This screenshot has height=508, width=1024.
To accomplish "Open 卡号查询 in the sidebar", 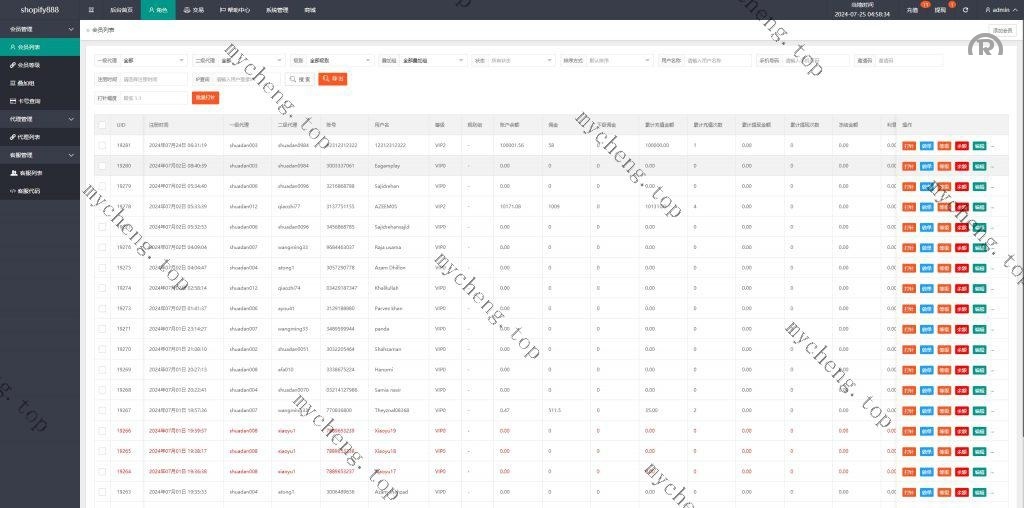I will (29, 100).
